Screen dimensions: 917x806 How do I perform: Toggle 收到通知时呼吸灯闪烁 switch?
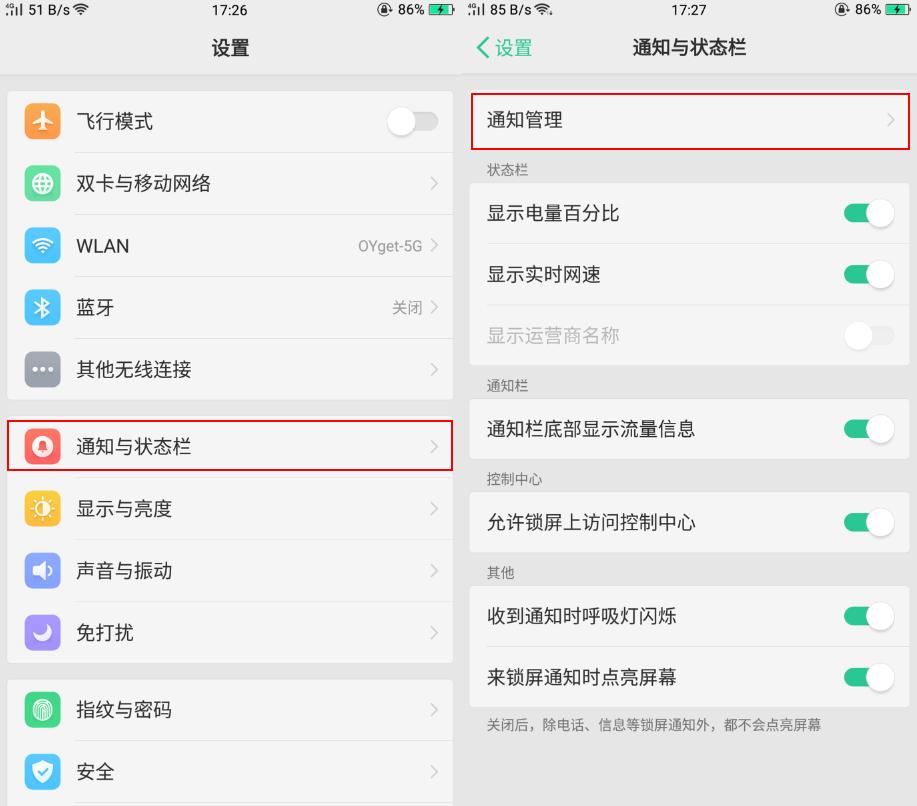[868, 616]
